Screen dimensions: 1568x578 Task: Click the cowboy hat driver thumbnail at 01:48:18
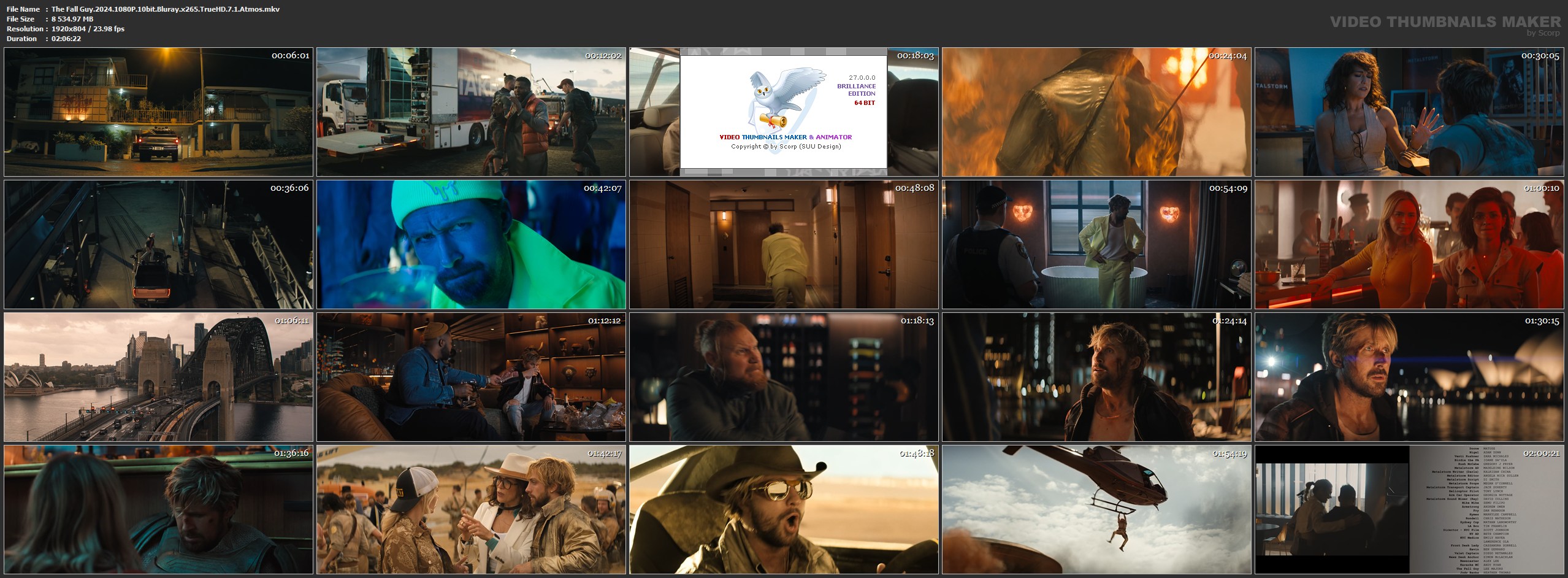point(784,509)
